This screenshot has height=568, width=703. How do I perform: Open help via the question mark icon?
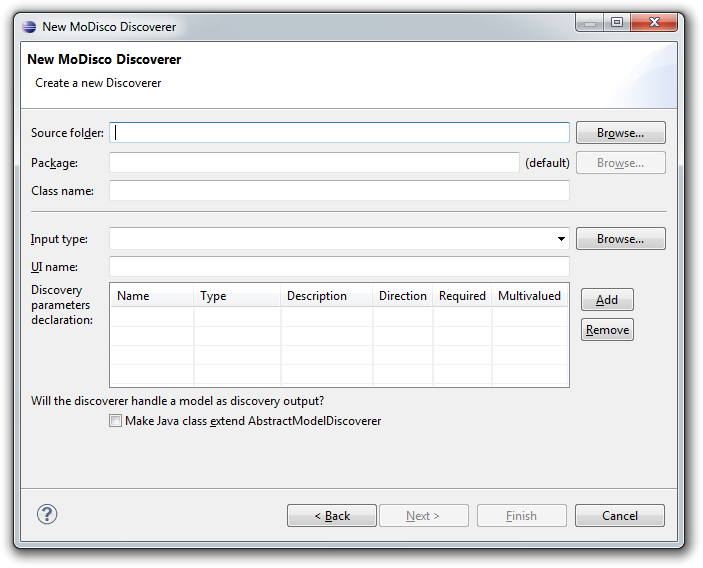point(47,514)
